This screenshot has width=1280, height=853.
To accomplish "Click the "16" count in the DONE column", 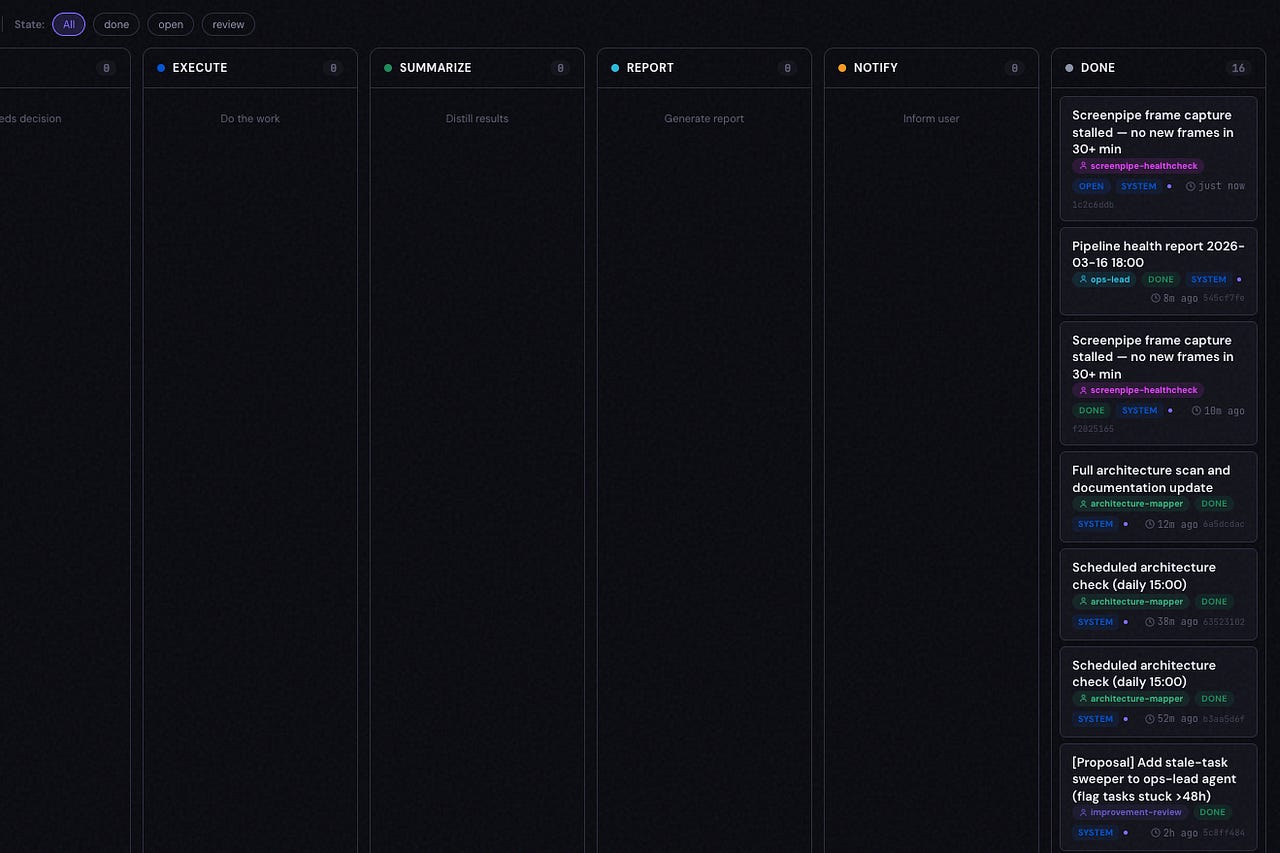I will click(x=1238, y=68).
